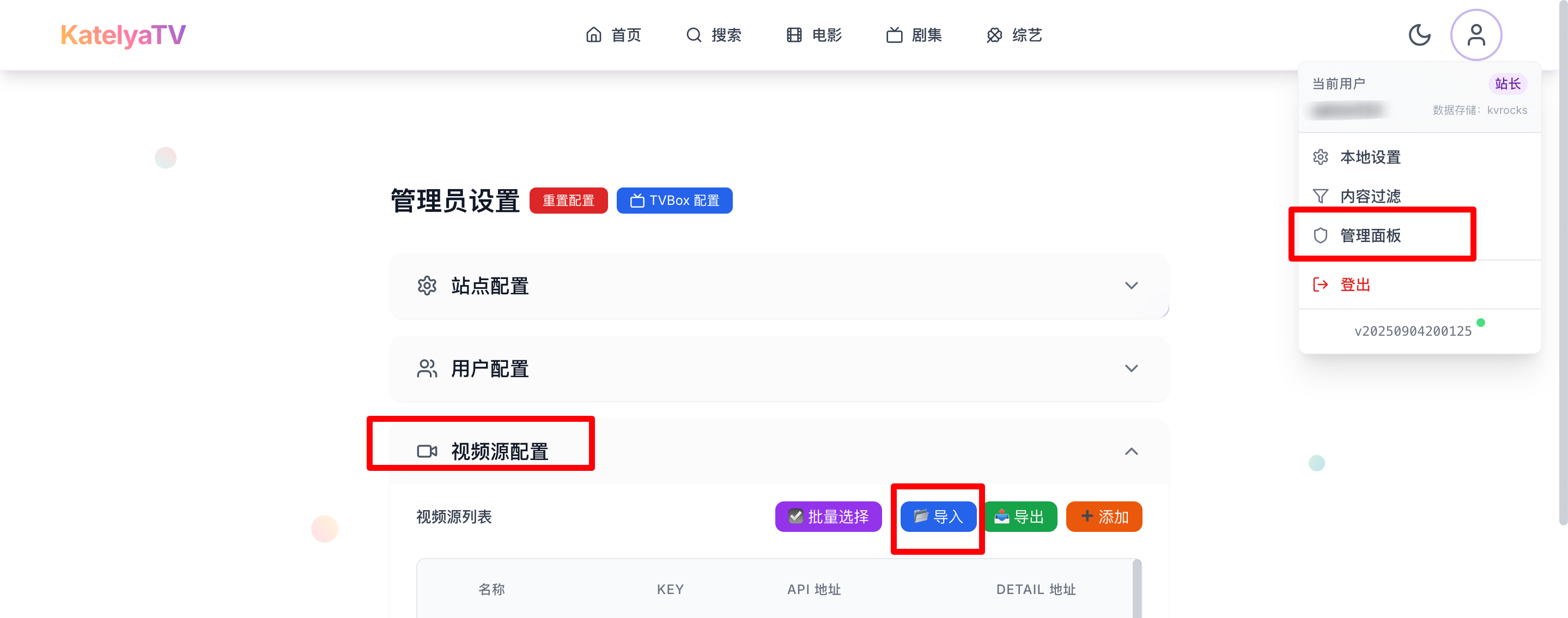Image resolution: width=1568 pixels, height=618 pixels.
Task: Expand the 用户配置 section
Action: pos(1131,368)
